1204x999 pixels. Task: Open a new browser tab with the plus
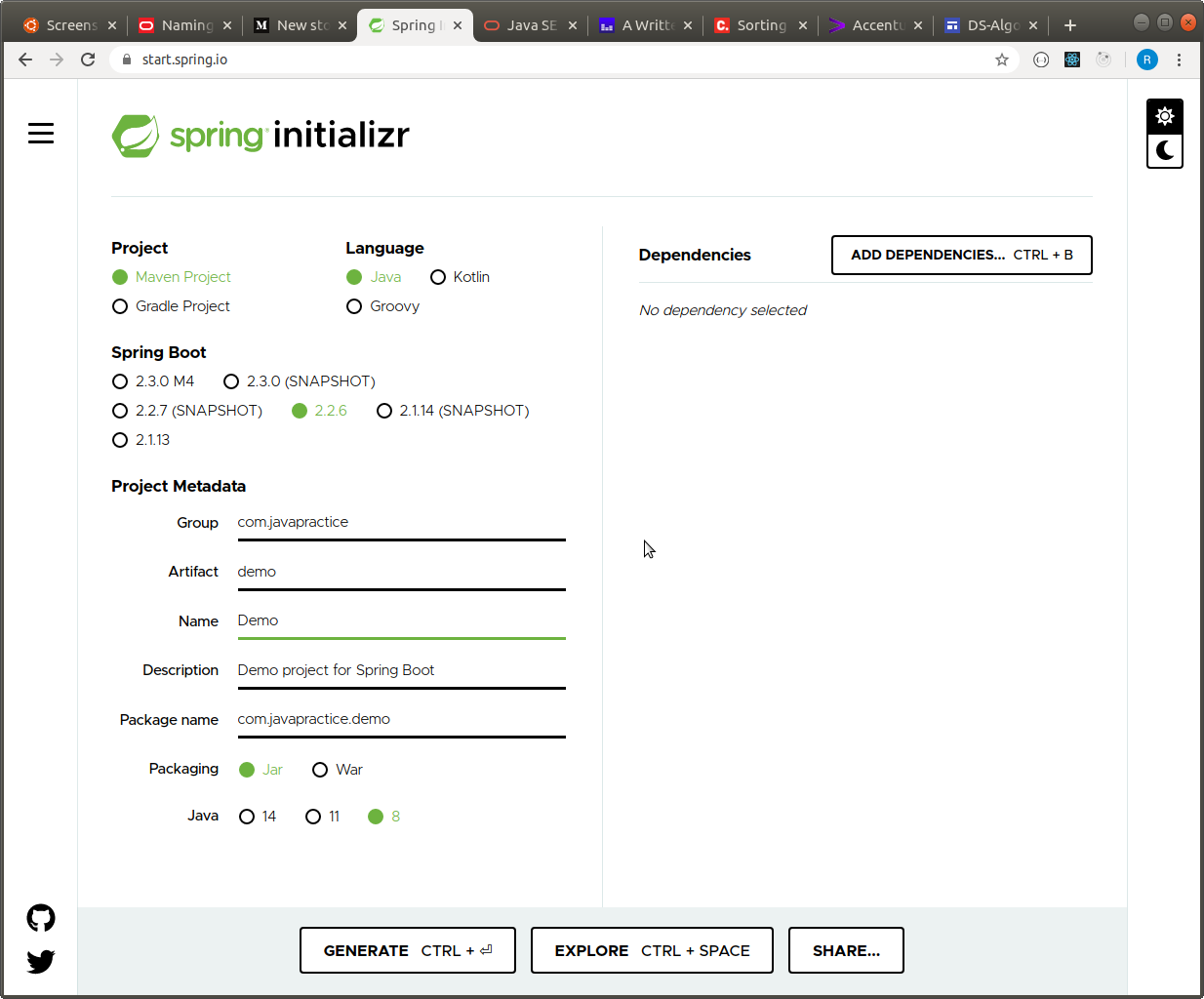[x=1069, y=24]
